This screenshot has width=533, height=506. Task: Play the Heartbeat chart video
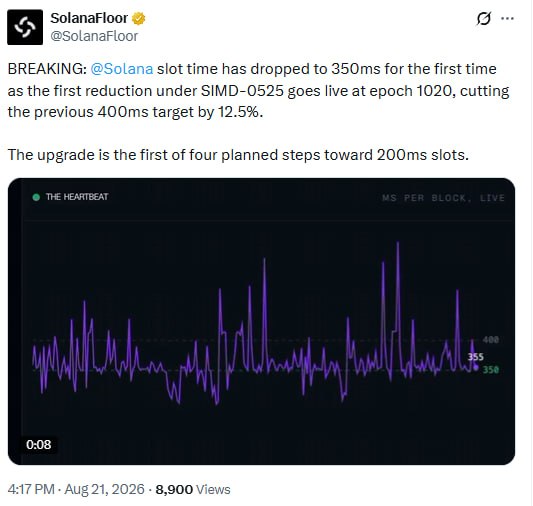pos(261,321)
